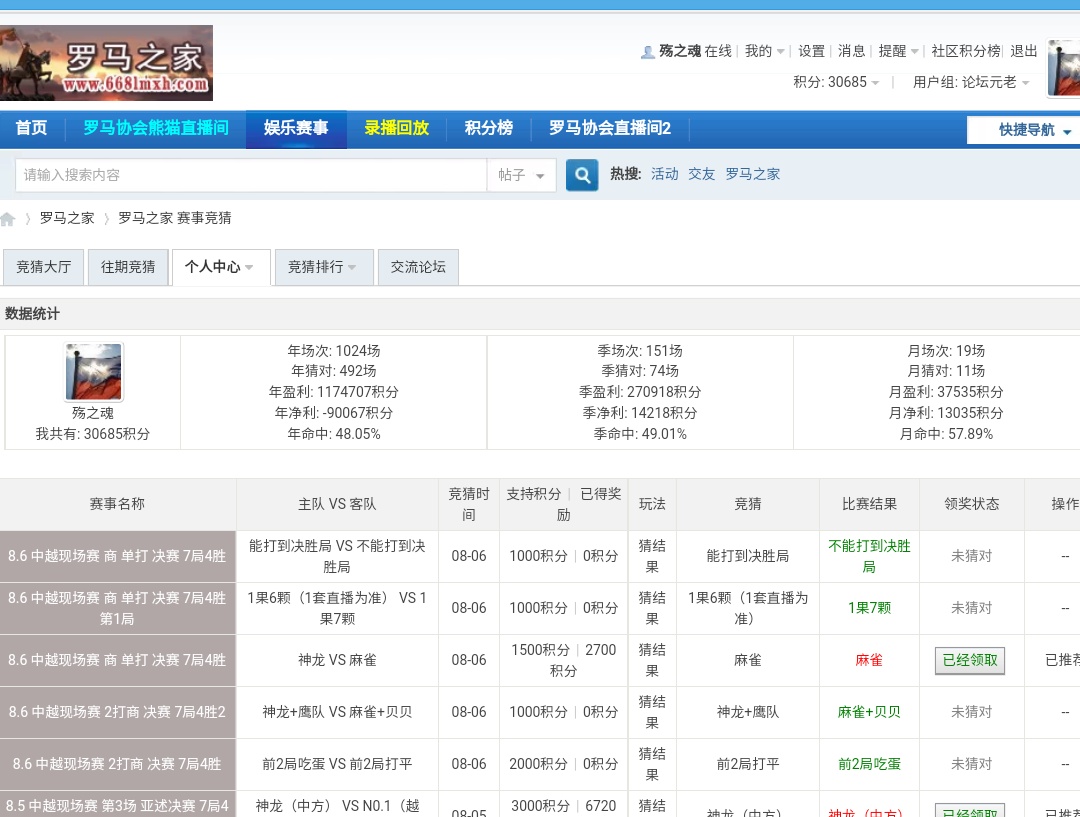Switch to the 往期竞猜 tab
1080x817 pixels.
(x=128, y=267)
